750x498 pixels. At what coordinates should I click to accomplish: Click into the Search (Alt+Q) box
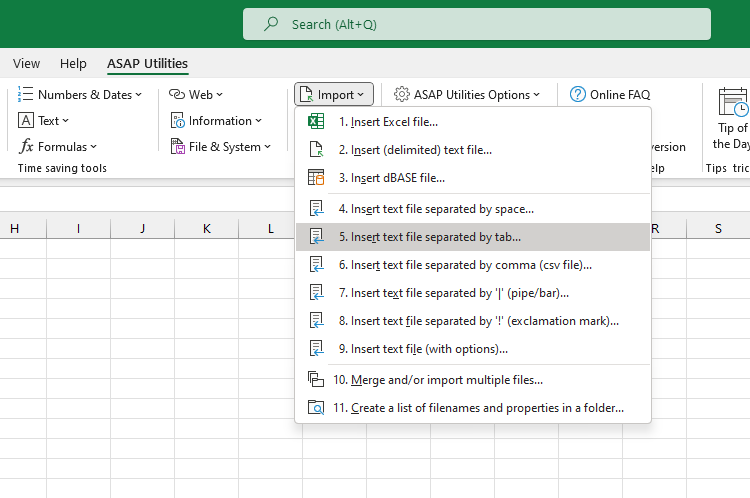[476, 24]
